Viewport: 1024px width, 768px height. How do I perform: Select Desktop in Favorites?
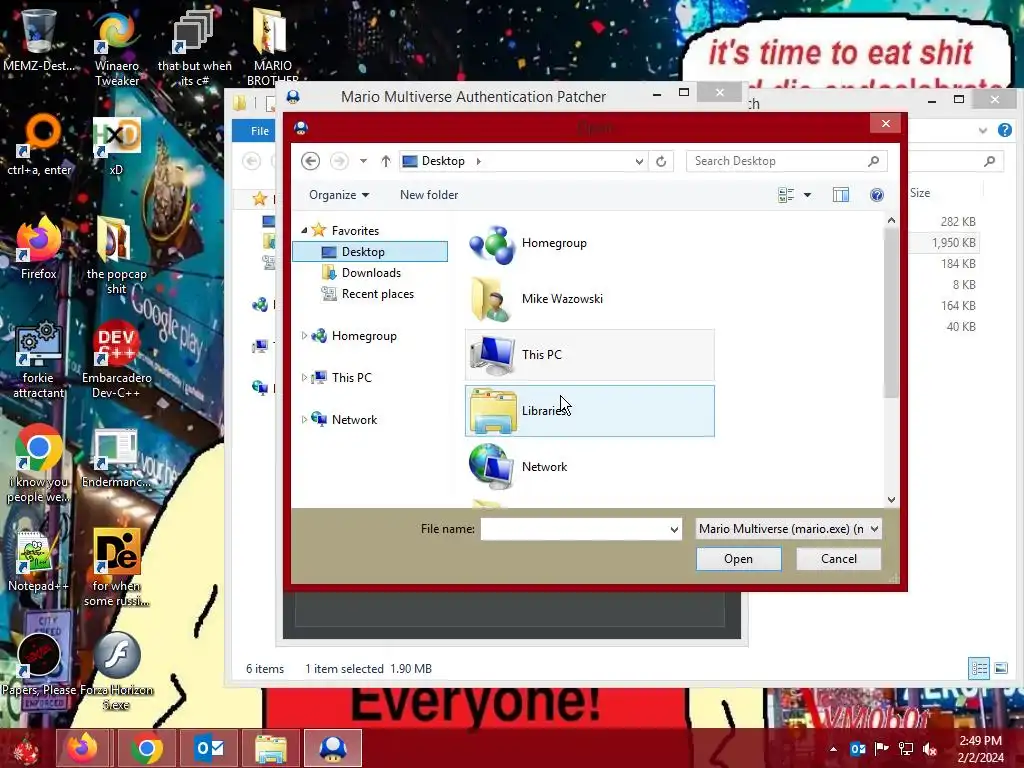[x=370, y=251]
